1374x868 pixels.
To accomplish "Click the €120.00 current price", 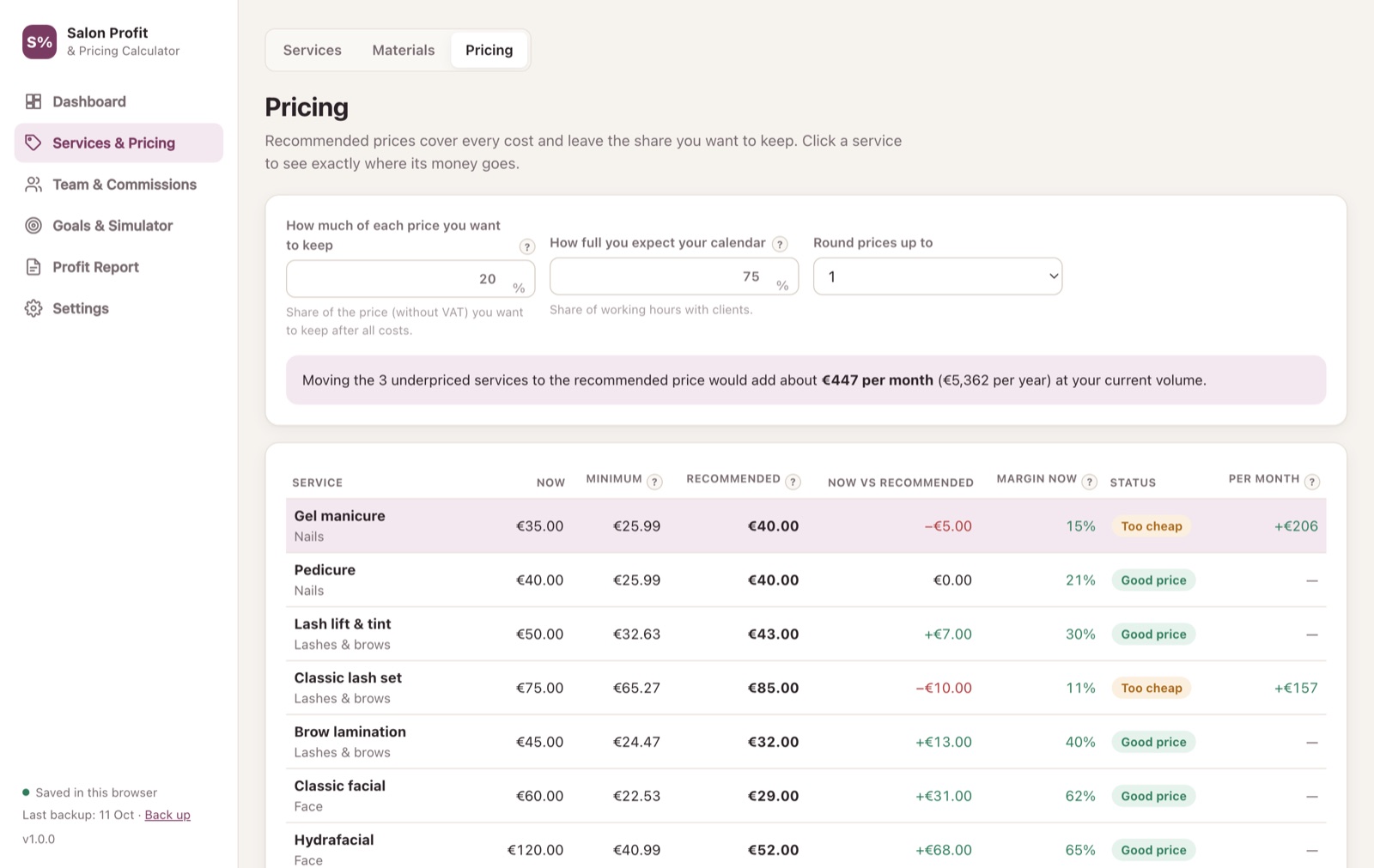I will click(535, 850).
